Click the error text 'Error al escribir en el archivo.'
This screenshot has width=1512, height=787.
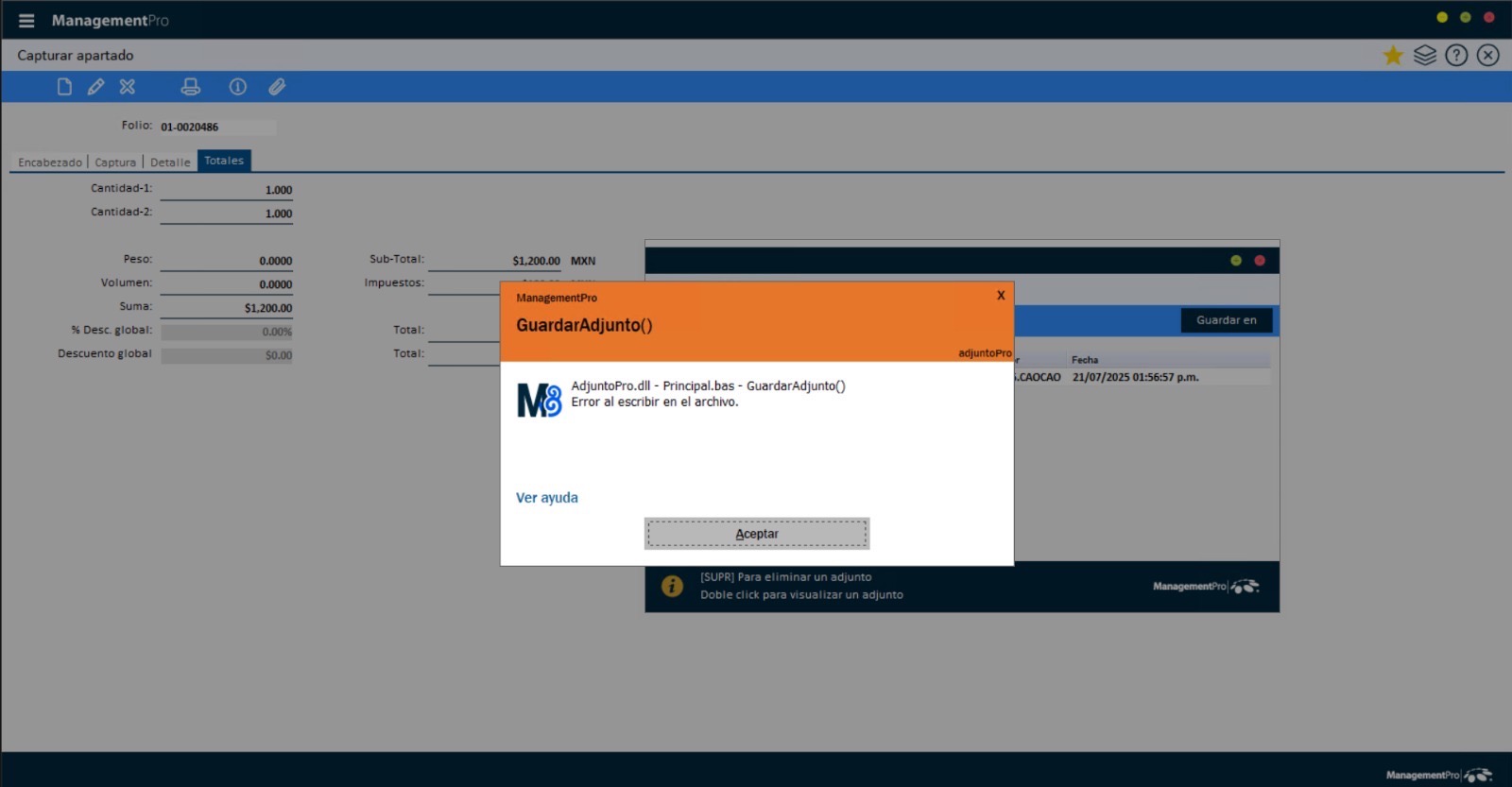(x=655, y=402)
